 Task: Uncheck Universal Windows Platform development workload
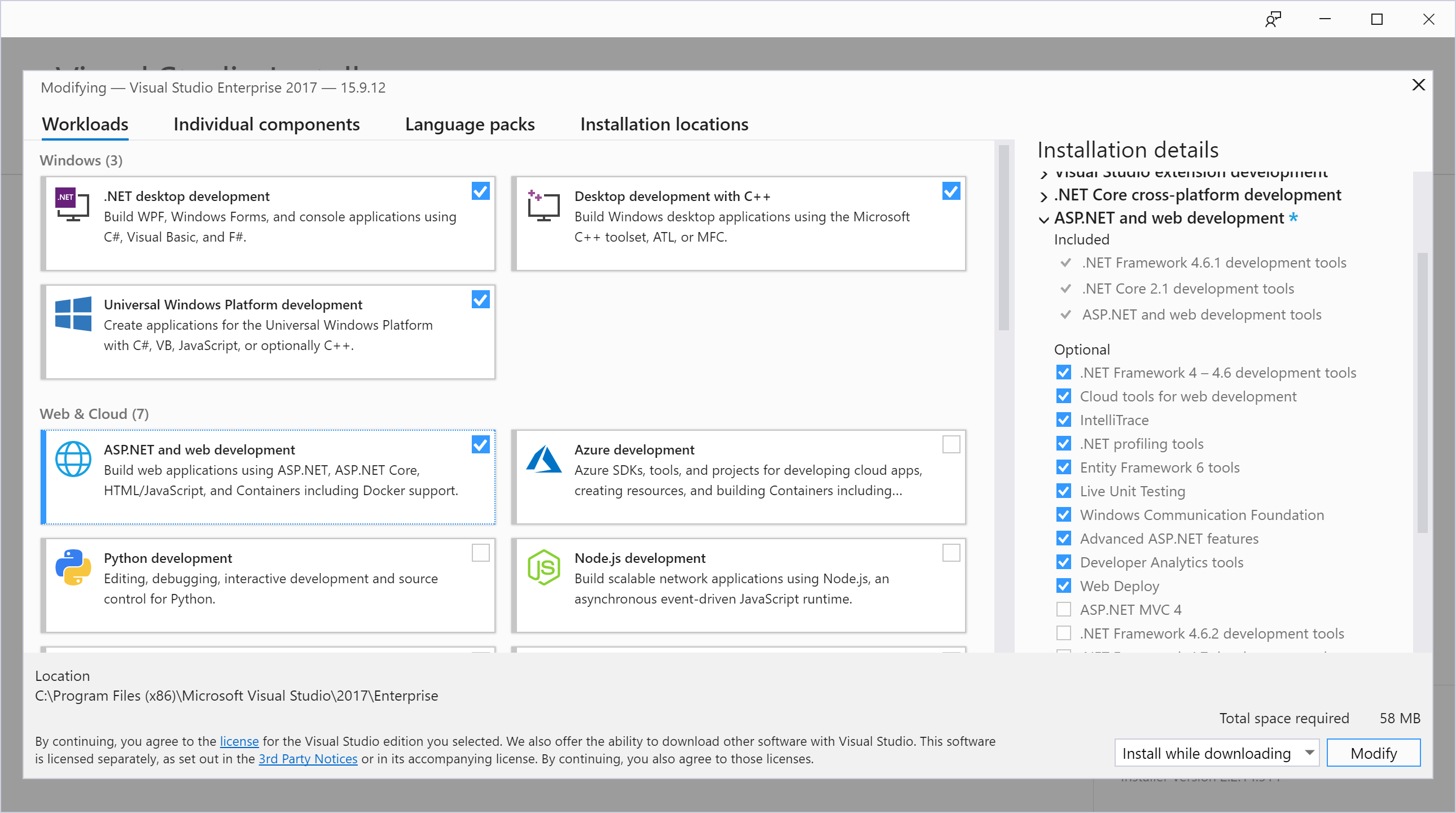[x=480, y=299]
